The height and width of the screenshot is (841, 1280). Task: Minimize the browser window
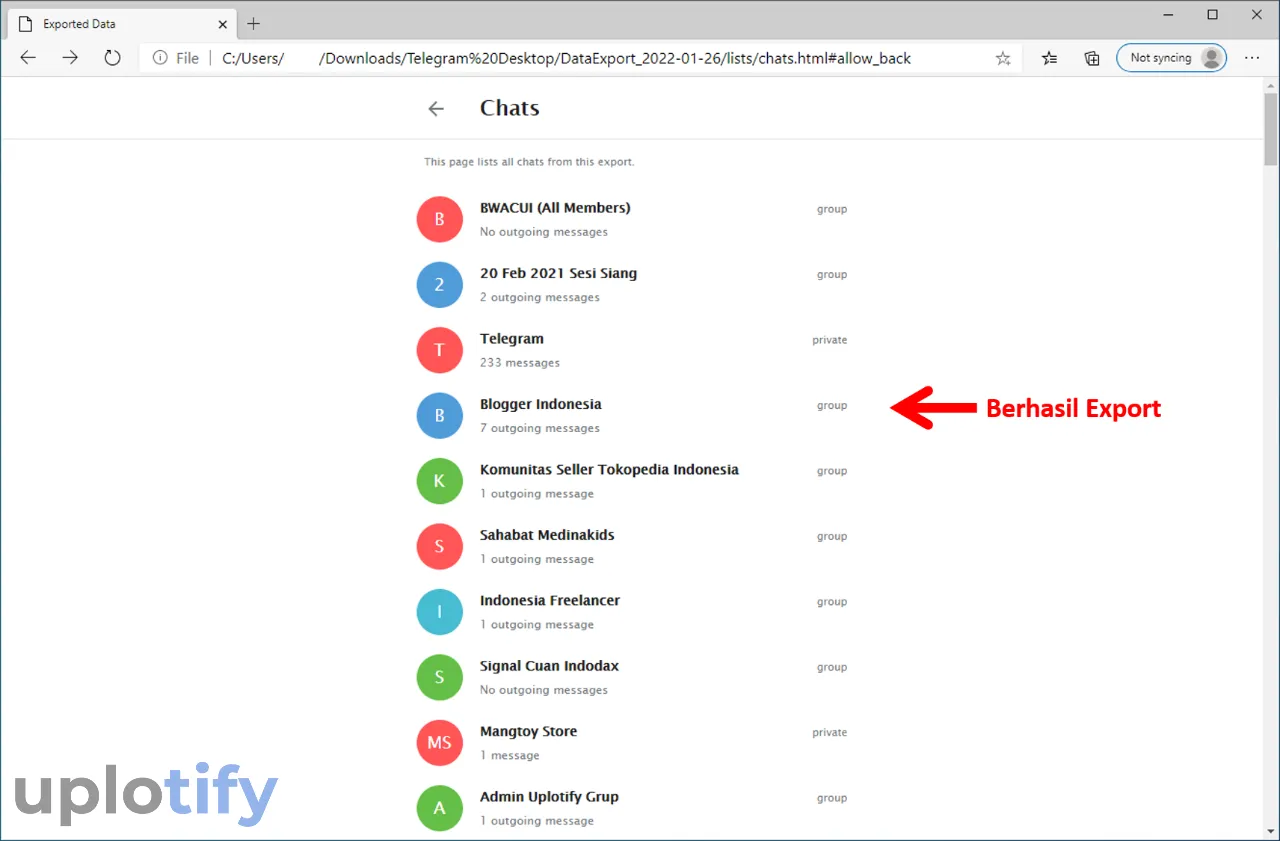click(x=1166, y=14)
